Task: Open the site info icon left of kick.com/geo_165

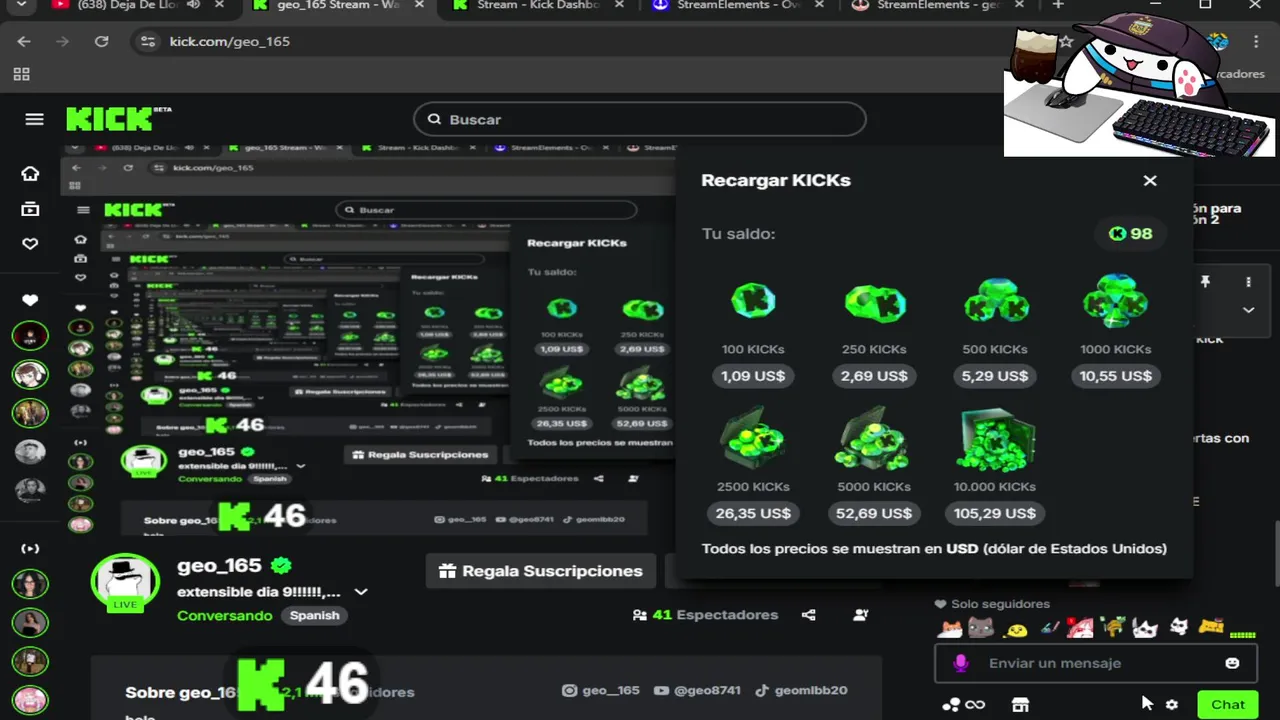Action: coord(148,41)
